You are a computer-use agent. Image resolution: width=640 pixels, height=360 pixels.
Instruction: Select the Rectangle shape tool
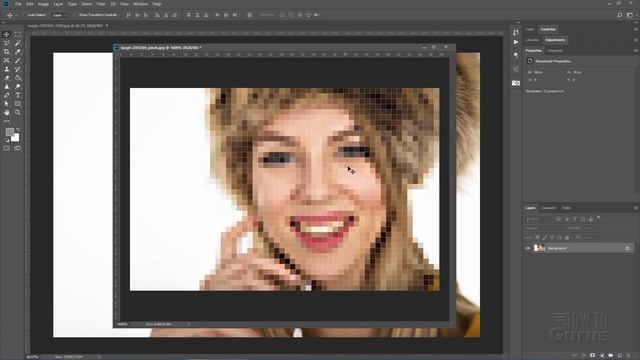click(18, 104)
